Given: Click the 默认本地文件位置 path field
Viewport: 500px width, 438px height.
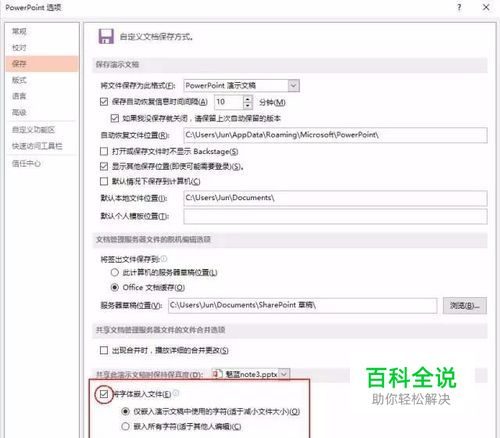Looking at the screenshot, I should 335,198.
